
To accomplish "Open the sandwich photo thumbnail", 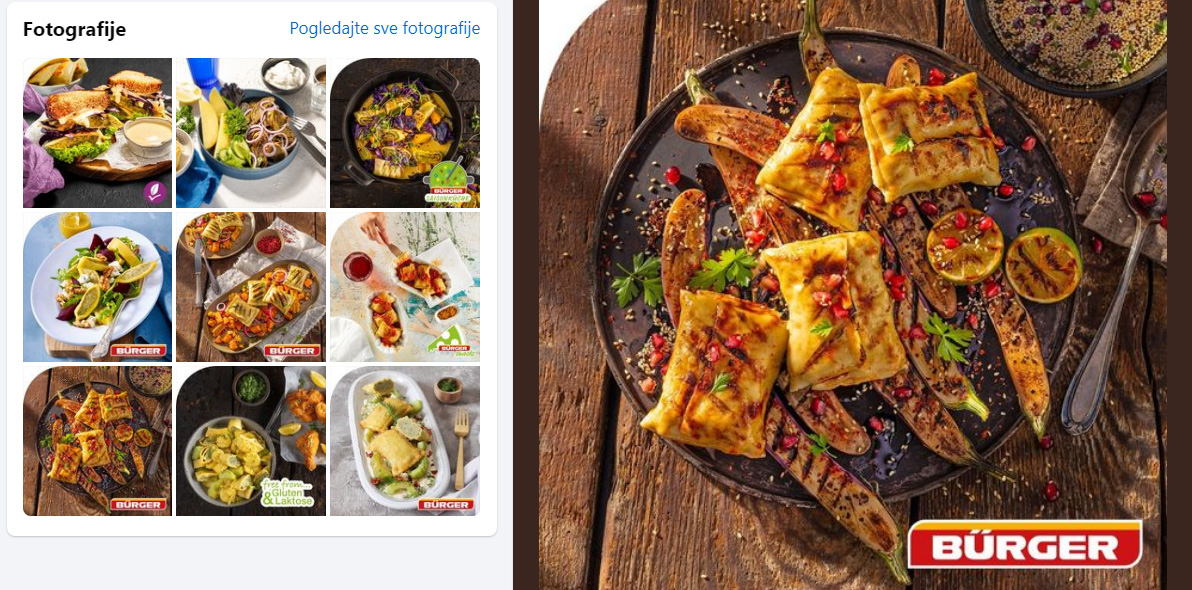I will (x=97, y=132).
